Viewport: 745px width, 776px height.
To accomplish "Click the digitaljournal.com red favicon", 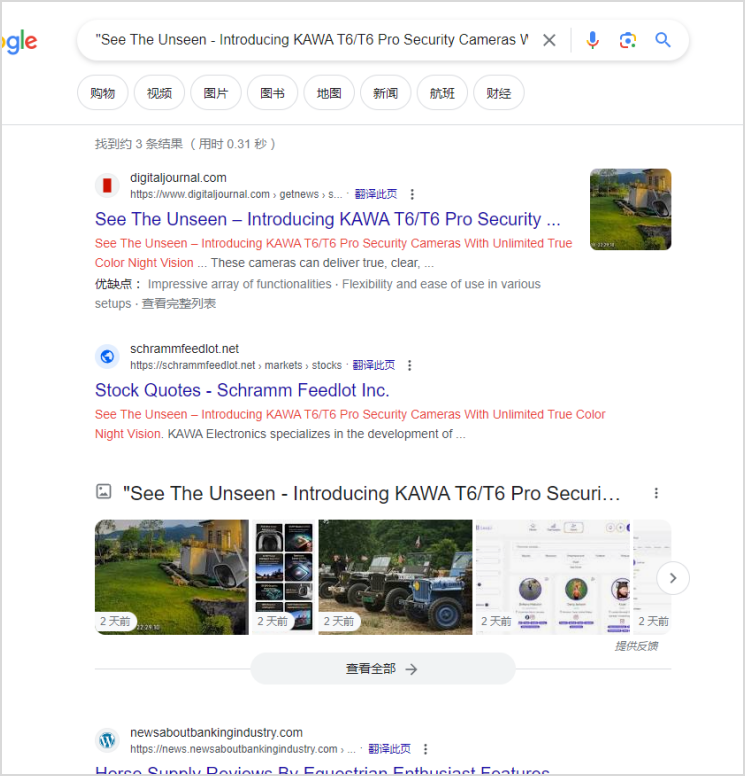I will pyautogui.click(x=107, y=186).
